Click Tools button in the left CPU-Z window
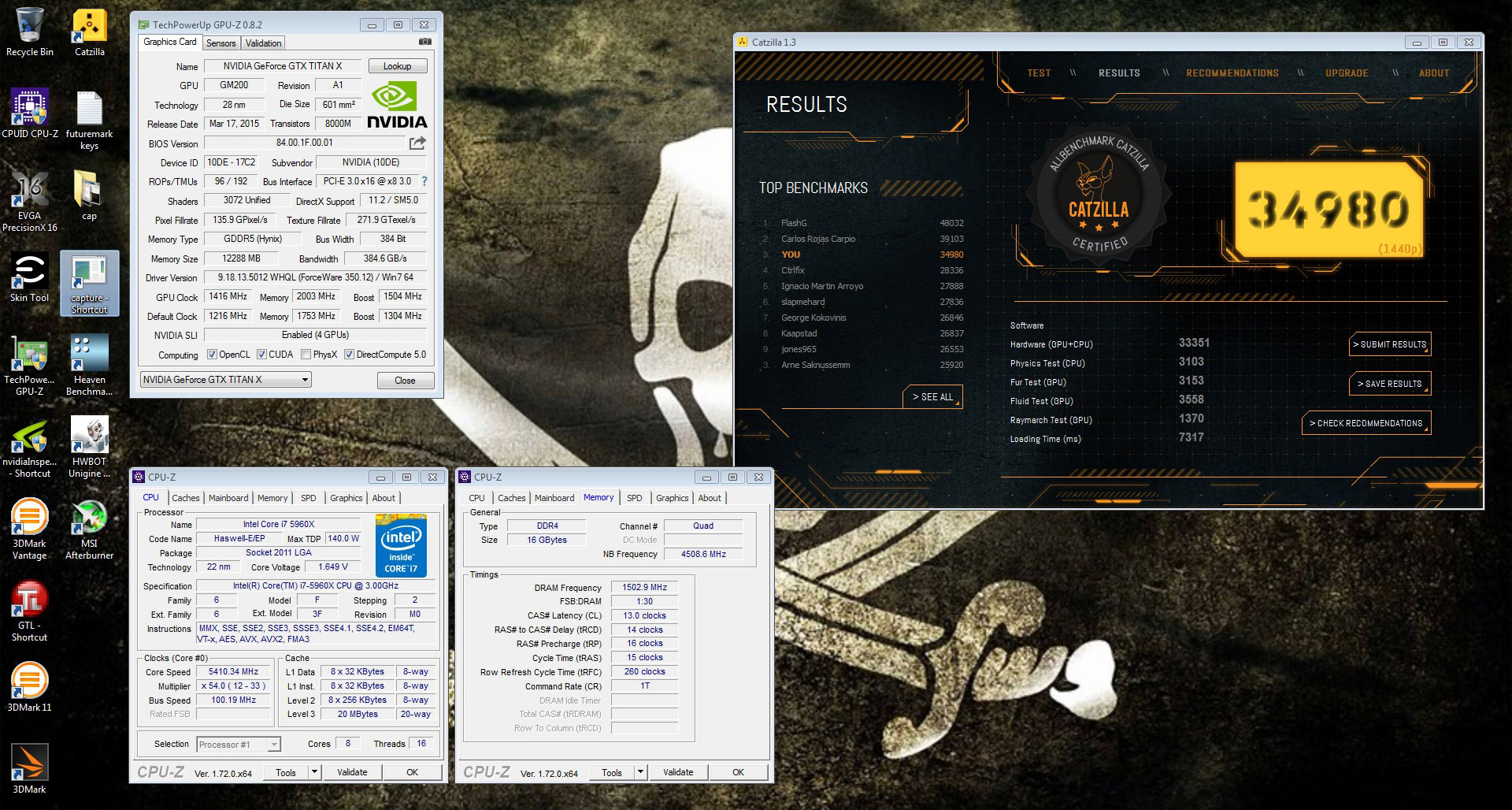 point(286,772)
